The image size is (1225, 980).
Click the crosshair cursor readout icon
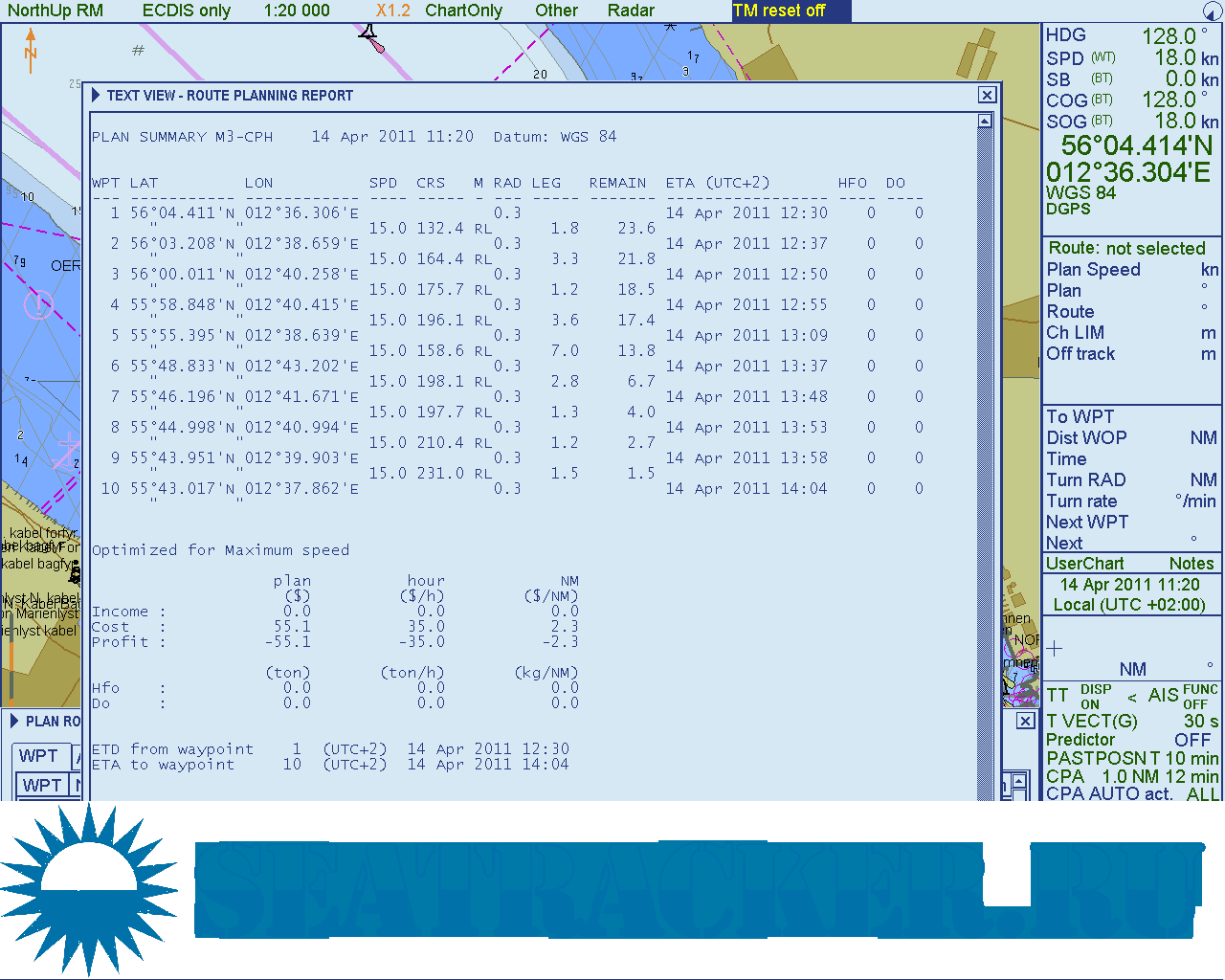1055,649
